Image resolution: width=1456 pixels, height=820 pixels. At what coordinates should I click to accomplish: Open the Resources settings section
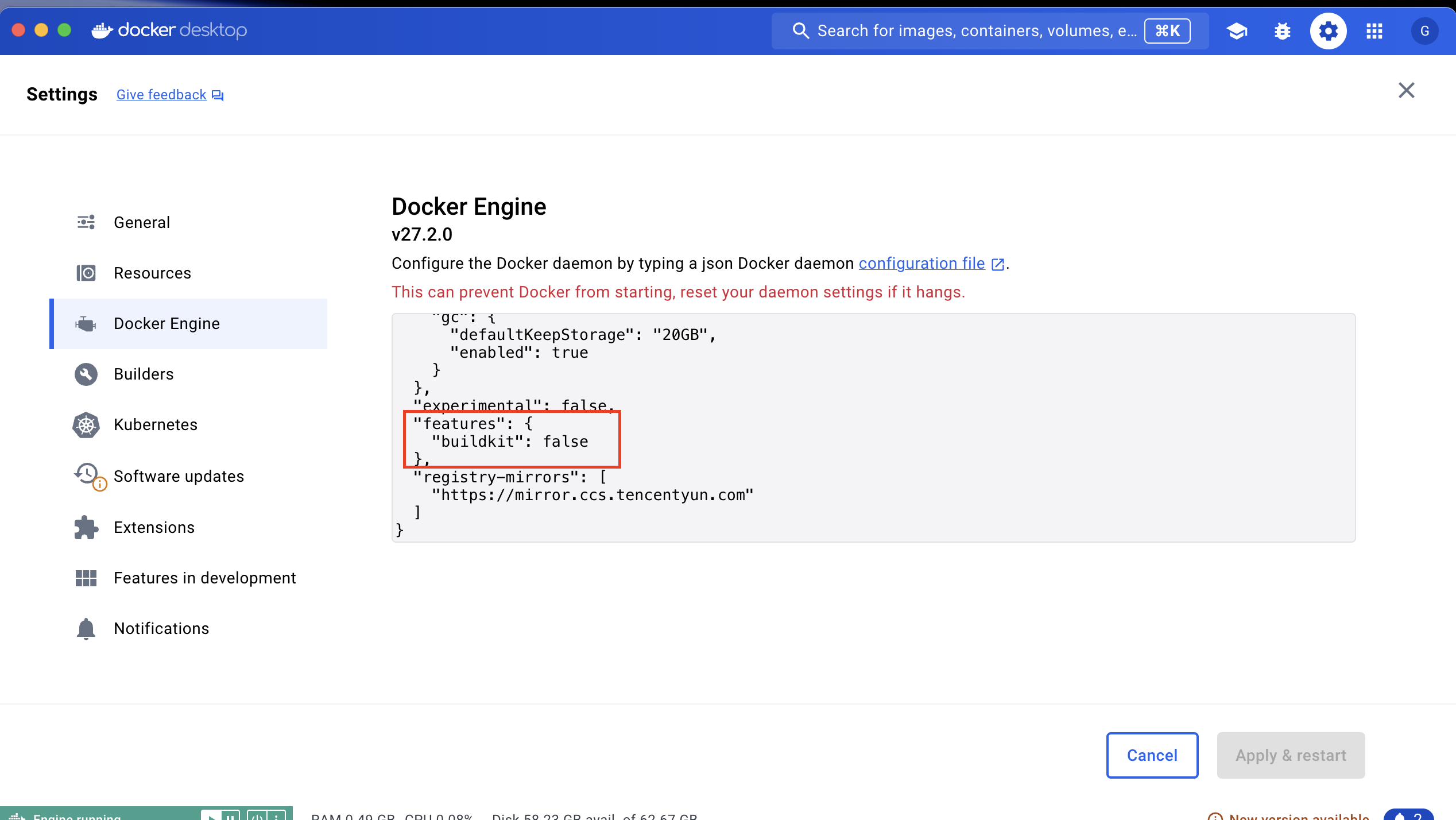pyautogui.click(x=188, y=273)
